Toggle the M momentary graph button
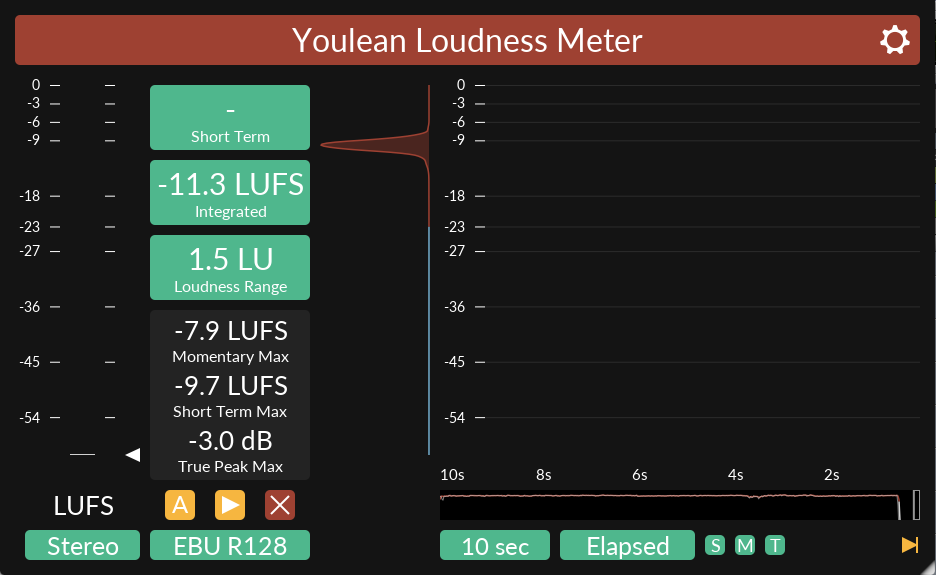The image size is (936, 575). click(x=745, y=545)
